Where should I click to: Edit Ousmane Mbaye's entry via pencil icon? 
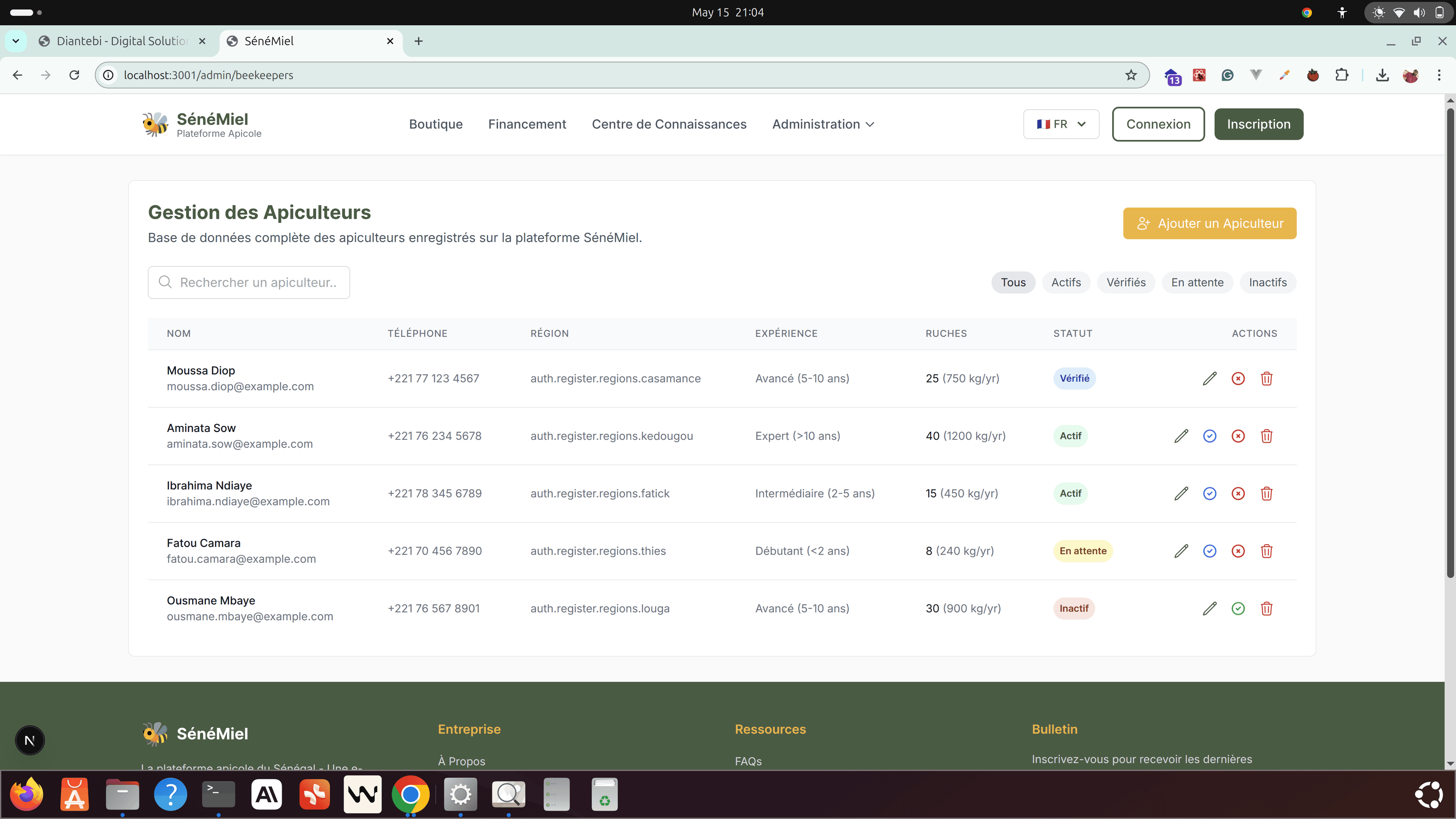coord(1210,608)
